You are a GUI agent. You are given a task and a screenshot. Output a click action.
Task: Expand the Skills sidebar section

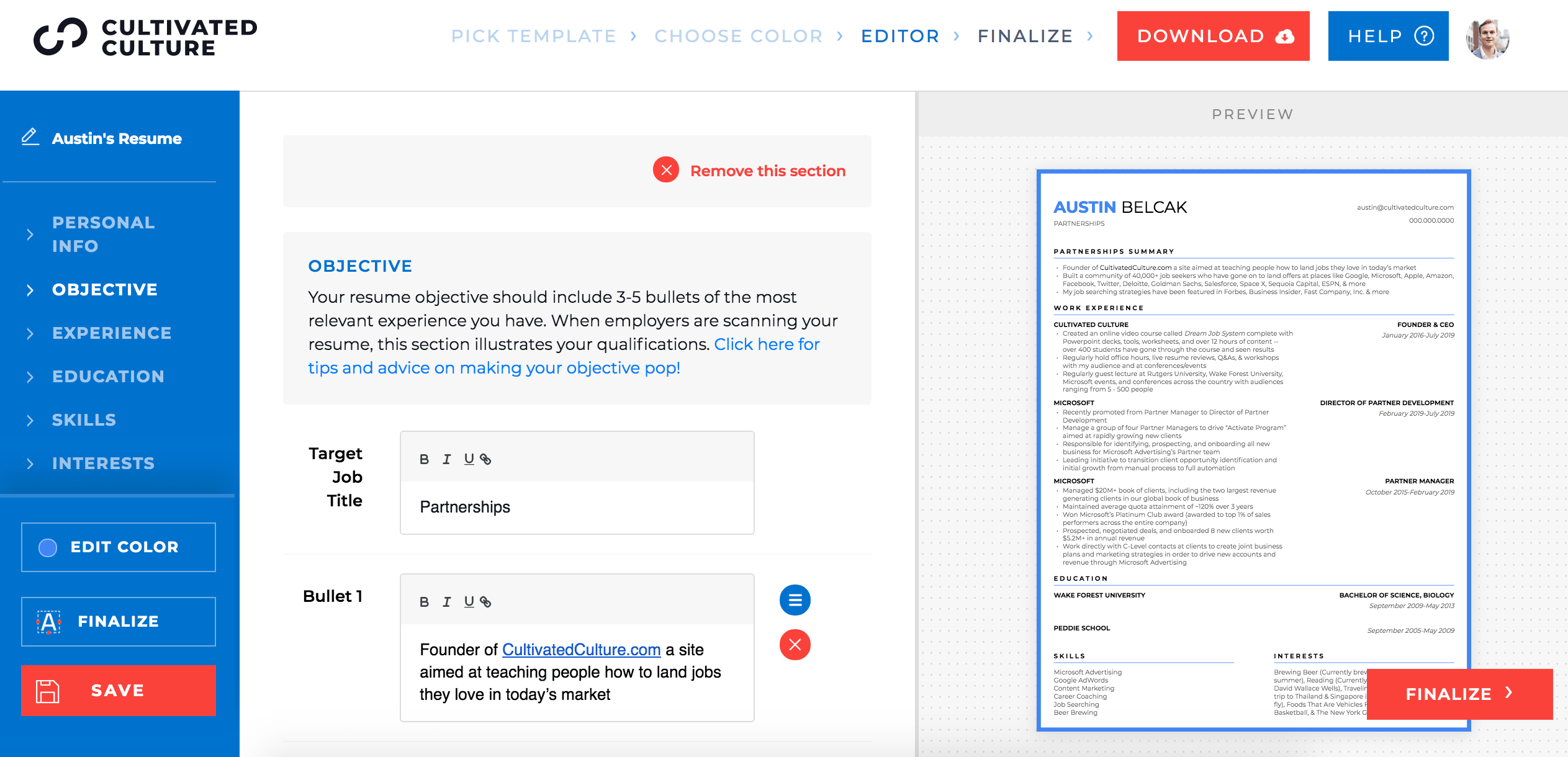[84, 420]
